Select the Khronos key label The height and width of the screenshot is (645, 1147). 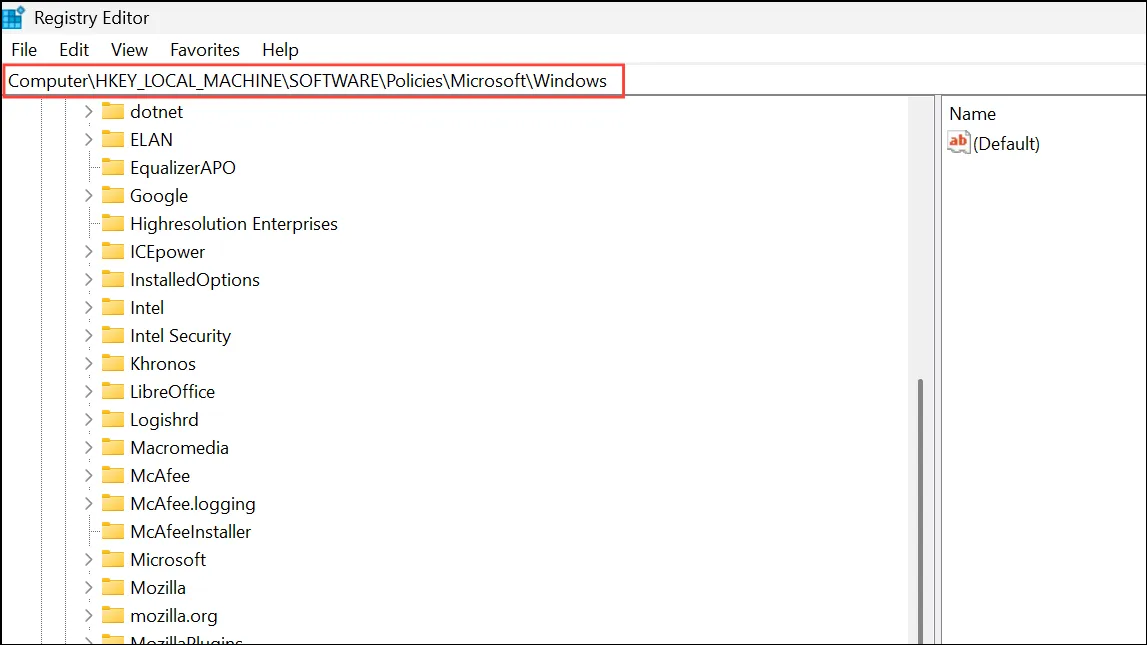tap(163, 363)
